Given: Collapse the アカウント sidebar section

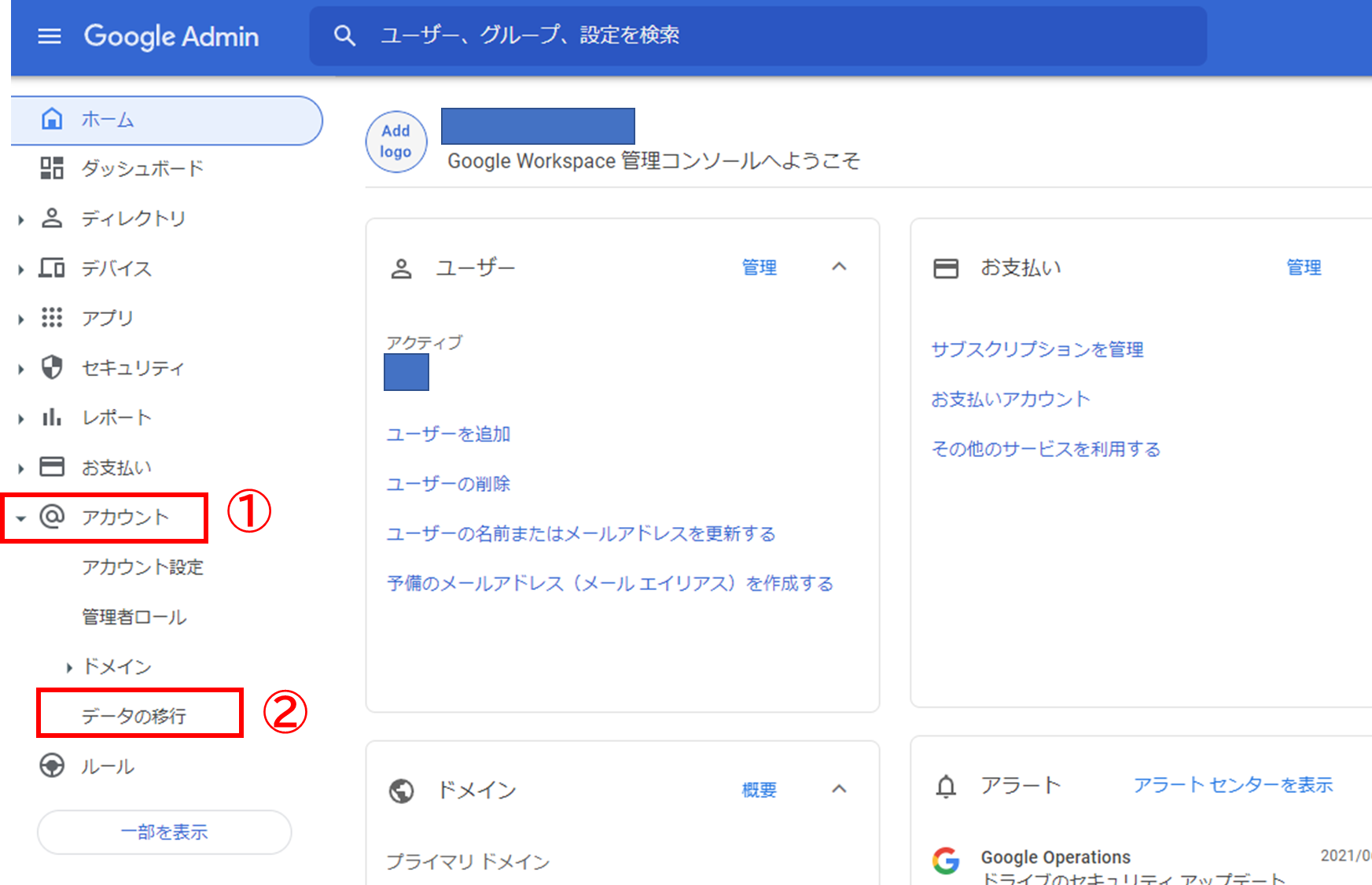Looking at the screenshot, I should pyautogui.click(x=21, y=518).
